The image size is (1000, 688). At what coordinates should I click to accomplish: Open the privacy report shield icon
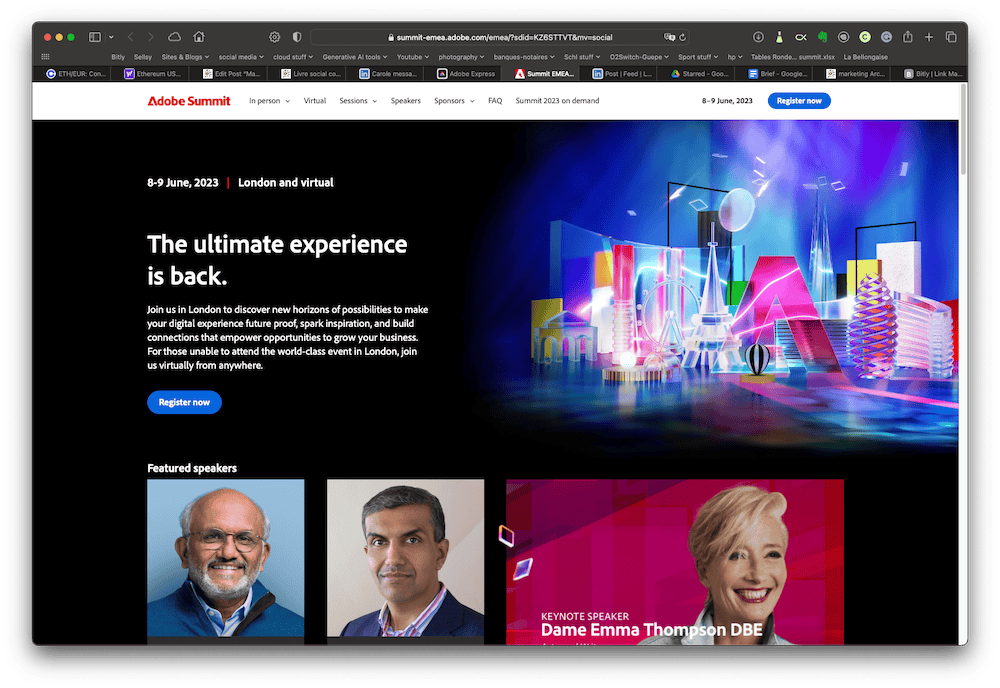(297, 37)
